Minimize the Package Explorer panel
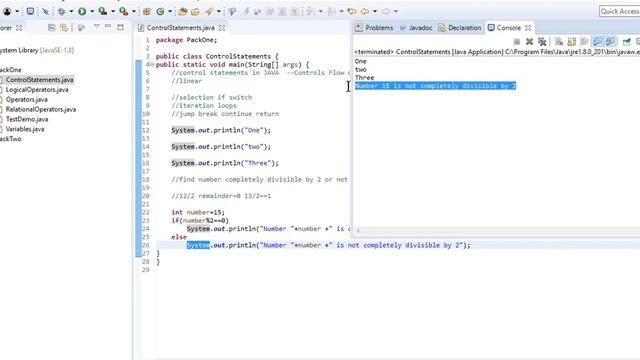The width and height of the screenshot is (640, 360). tap(108, 26)
